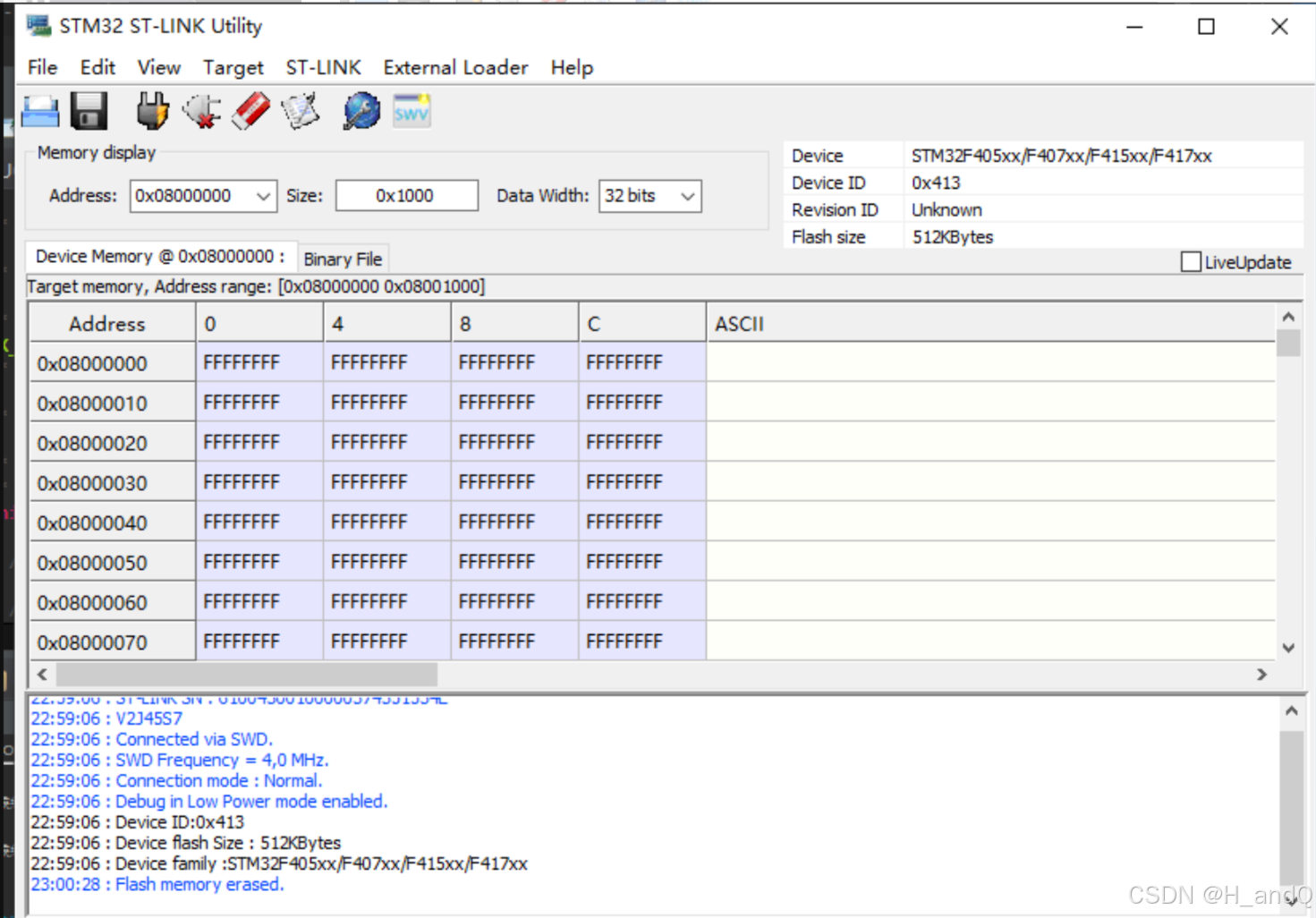Click the STM32 ST-LINK Utility title icon

[x=38, y=26]
